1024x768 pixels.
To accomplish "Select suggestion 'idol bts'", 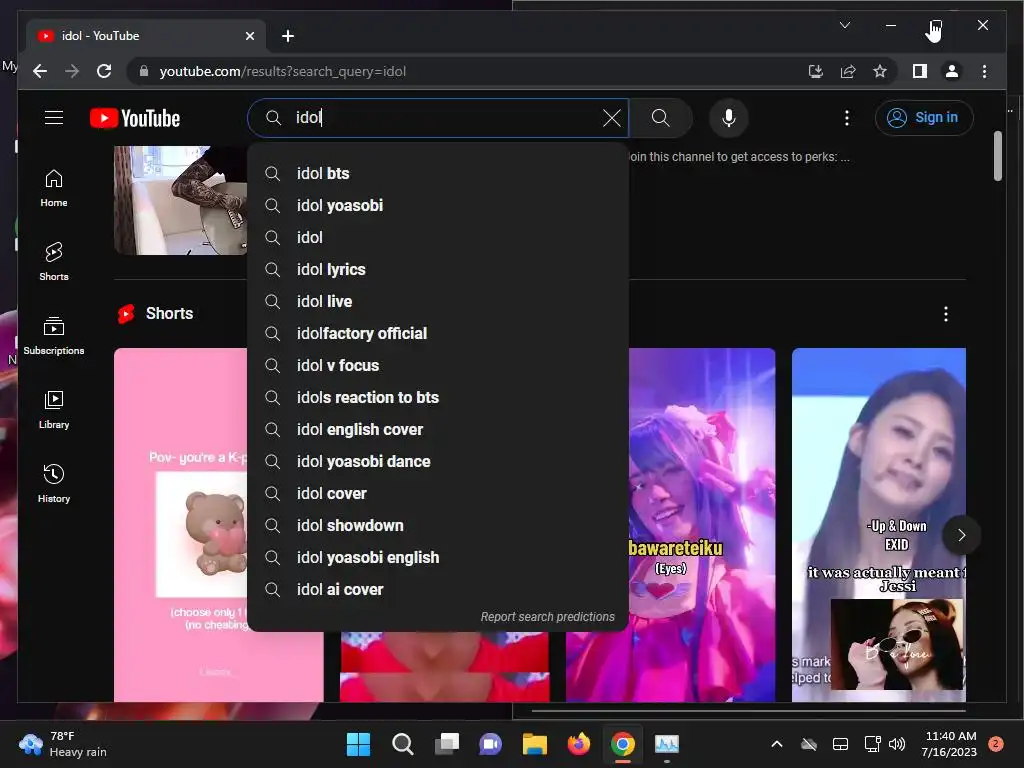I will click(438, 174).
